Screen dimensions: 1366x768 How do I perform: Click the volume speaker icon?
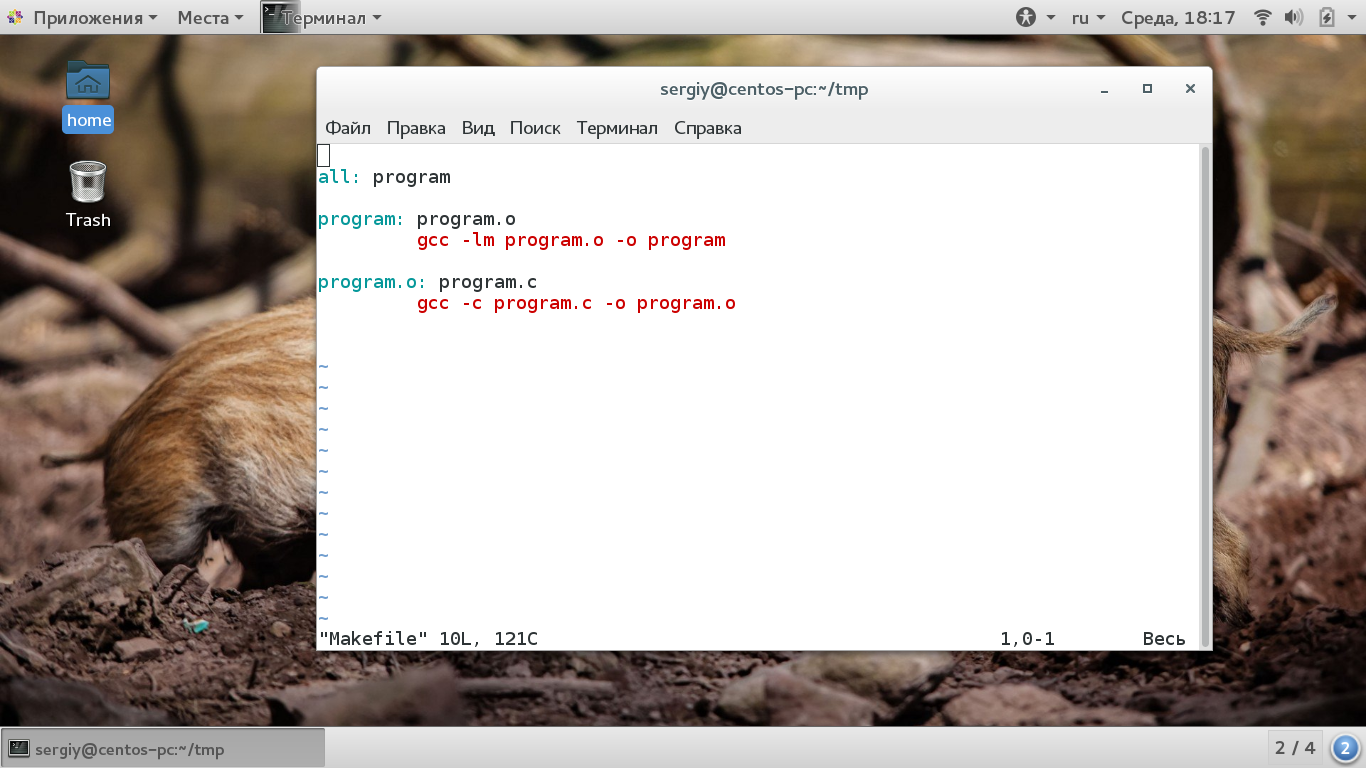coord(1293,17)
